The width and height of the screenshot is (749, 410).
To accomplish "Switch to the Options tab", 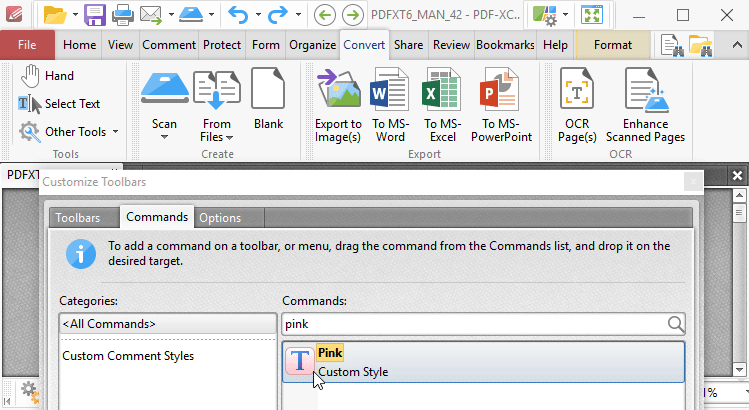I will pos(219,217).
